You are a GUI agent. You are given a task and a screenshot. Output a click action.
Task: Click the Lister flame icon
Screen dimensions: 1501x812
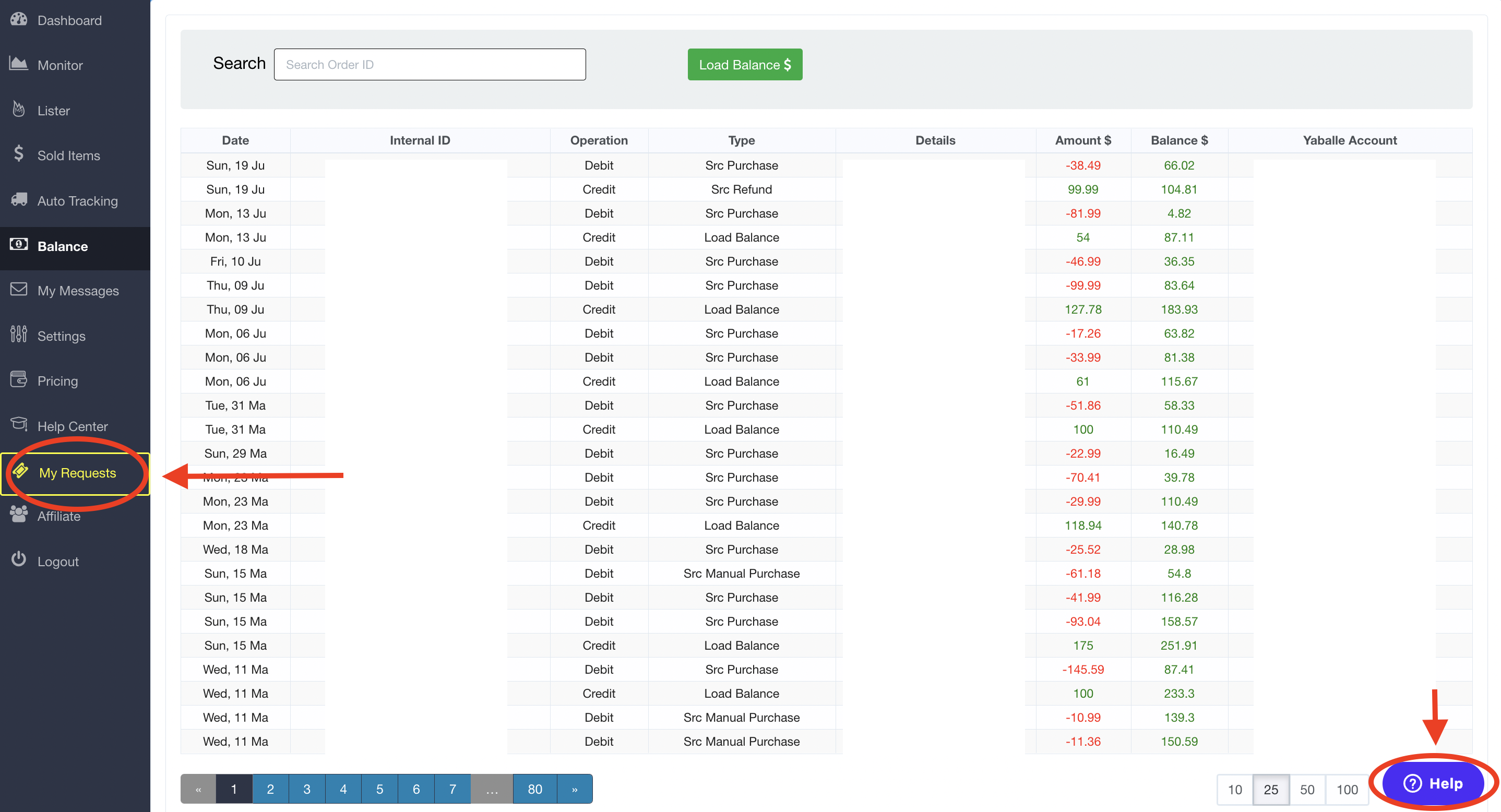[19, 109]
